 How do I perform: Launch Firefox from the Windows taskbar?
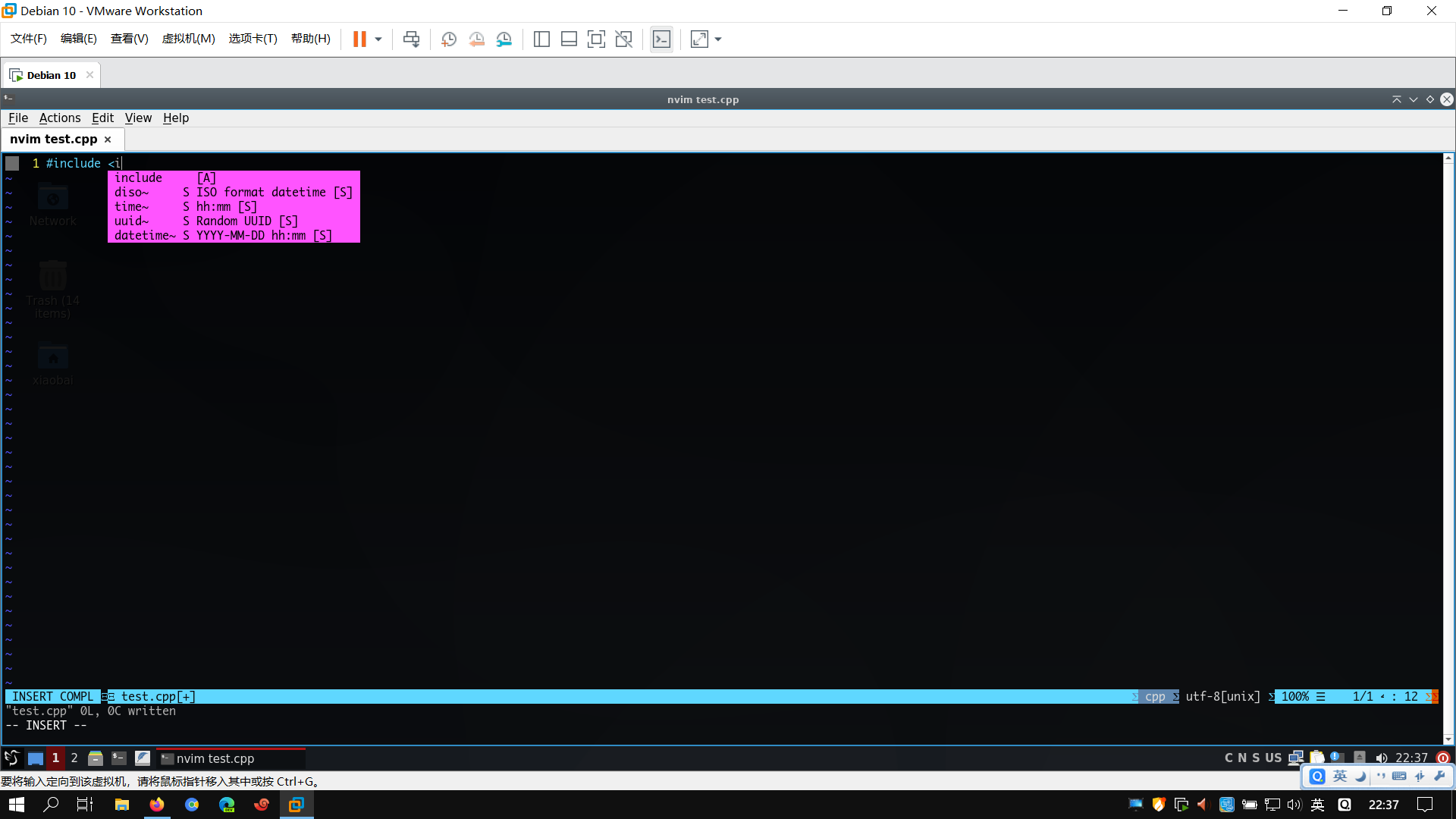pyautogui.click(x=157, y=805)
